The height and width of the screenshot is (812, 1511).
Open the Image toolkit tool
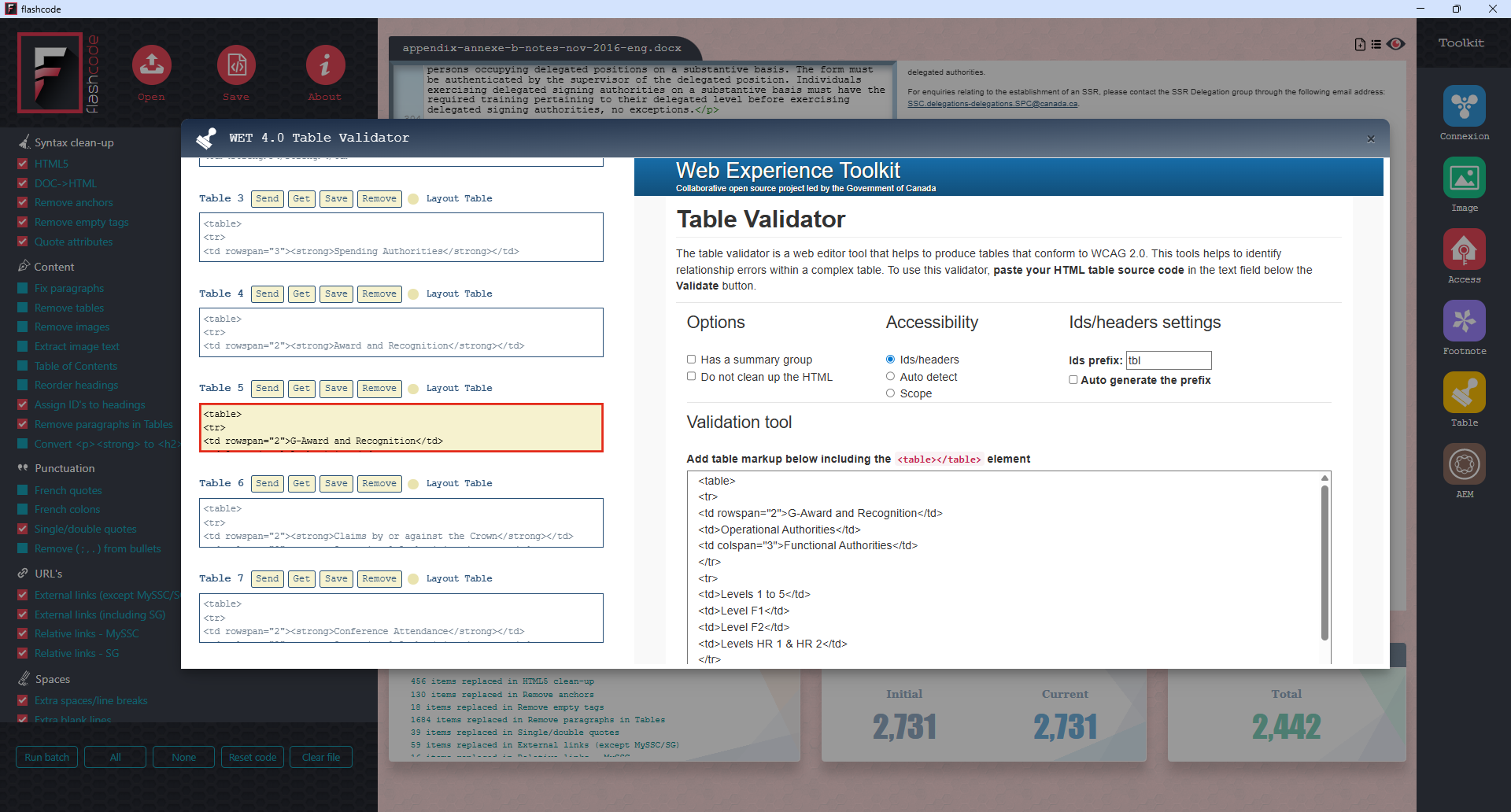click(x=1464, y=178)
